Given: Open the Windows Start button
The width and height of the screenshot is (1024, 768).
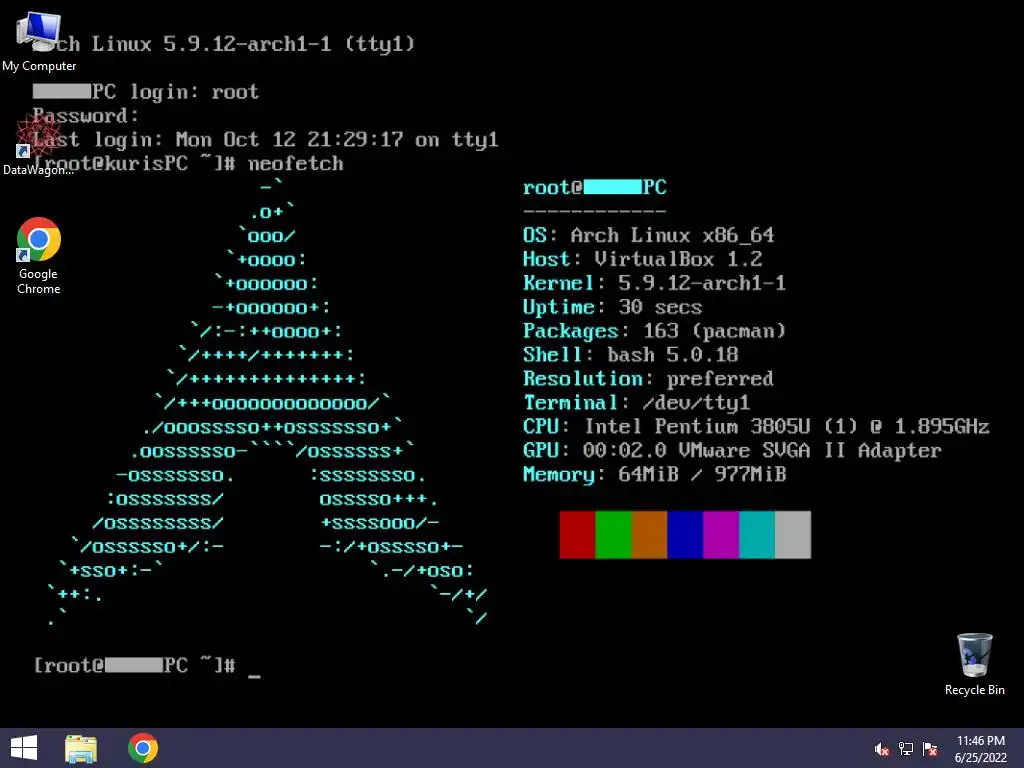Looking at the screenshot, I should [x=24, y=748].
